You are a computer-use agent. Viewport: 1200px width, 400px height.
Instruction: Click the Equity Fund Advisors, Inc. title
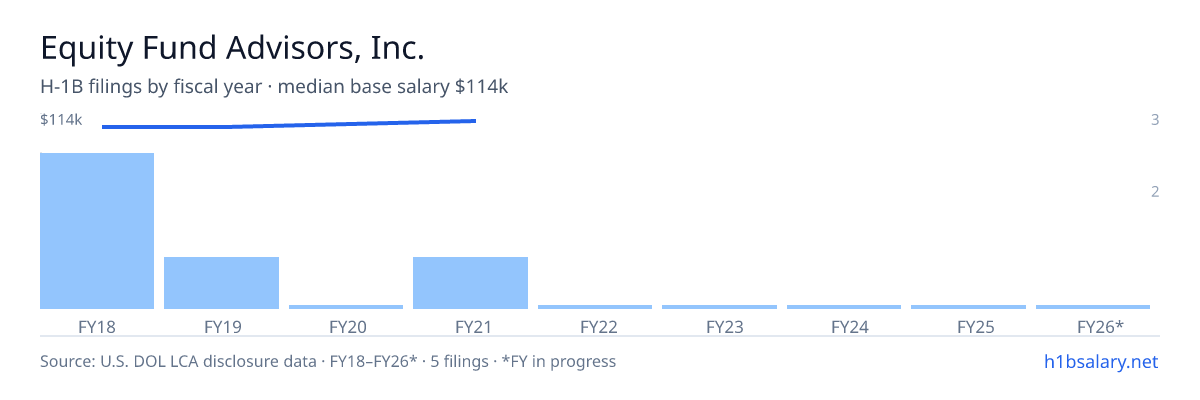(x=233, y=48)
